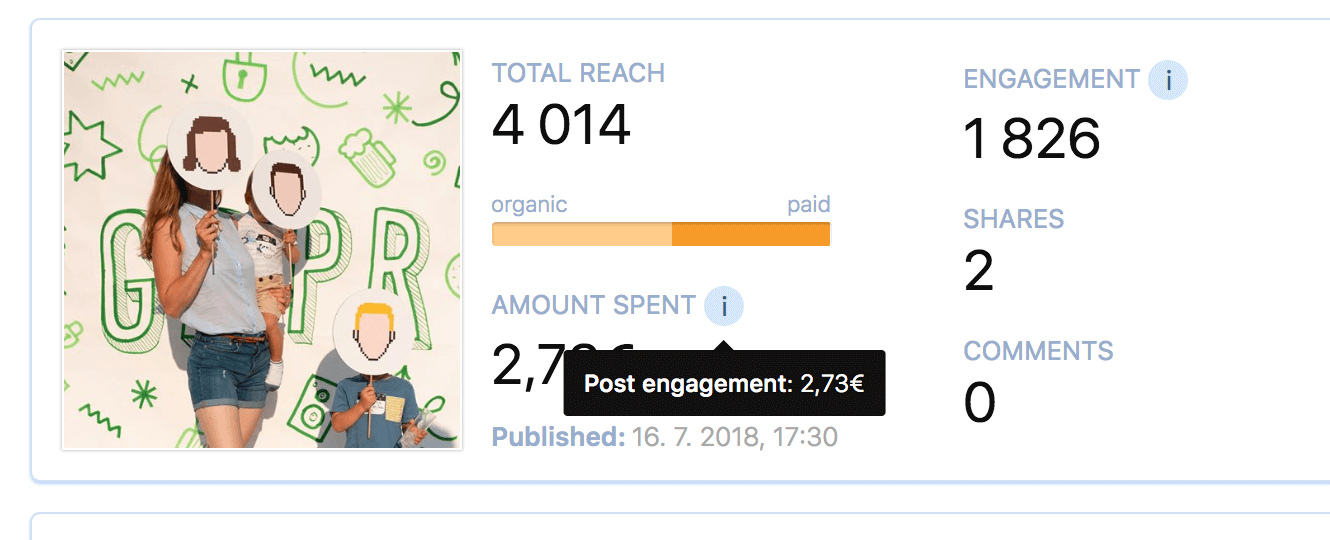The width and height of the screenshot is (1330, 540).
Task: Select the Comments heading
Action: pos(1038,351)
